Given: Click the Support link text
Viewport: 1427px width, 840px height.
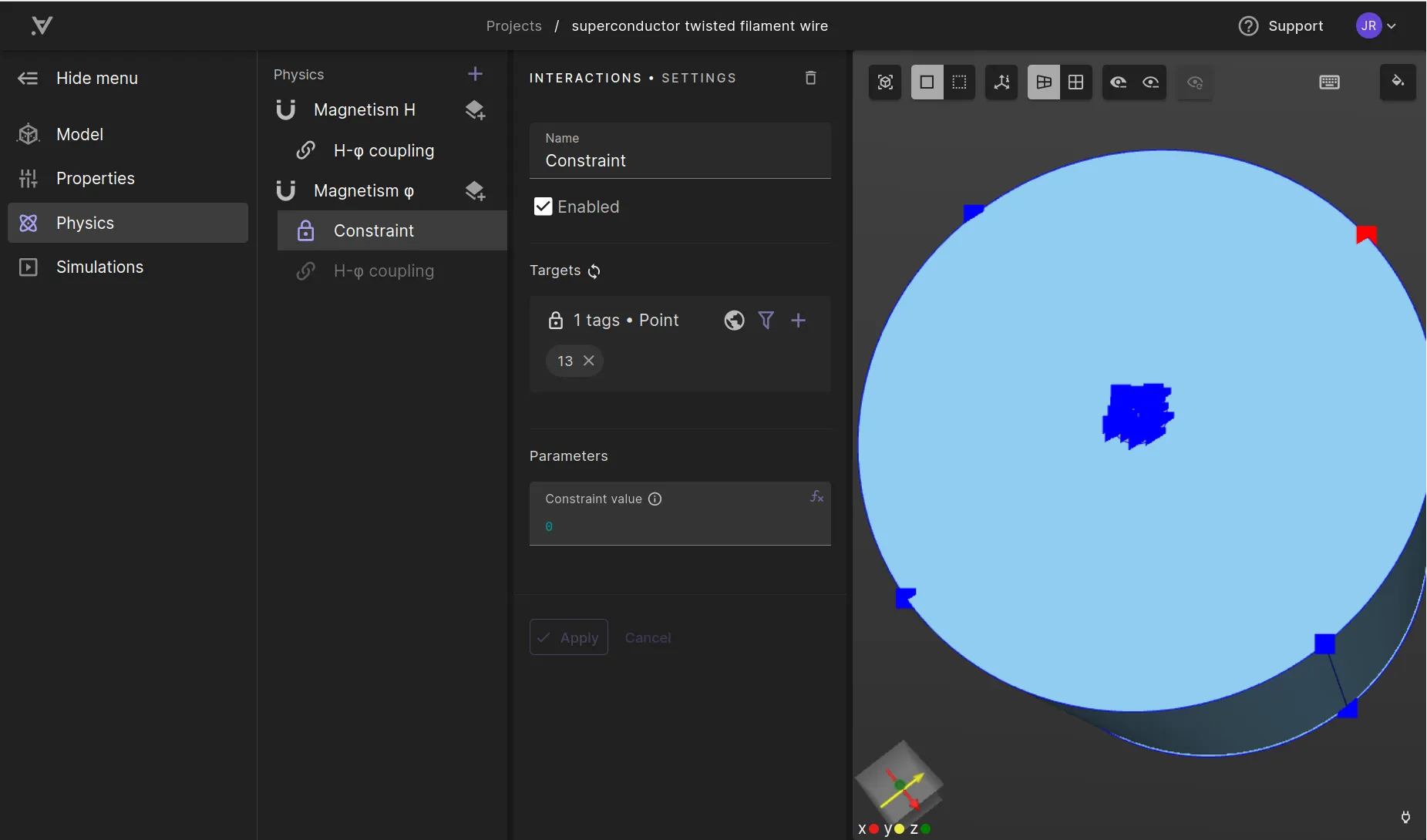Looking at the screenshot, I should (1295, 26).
